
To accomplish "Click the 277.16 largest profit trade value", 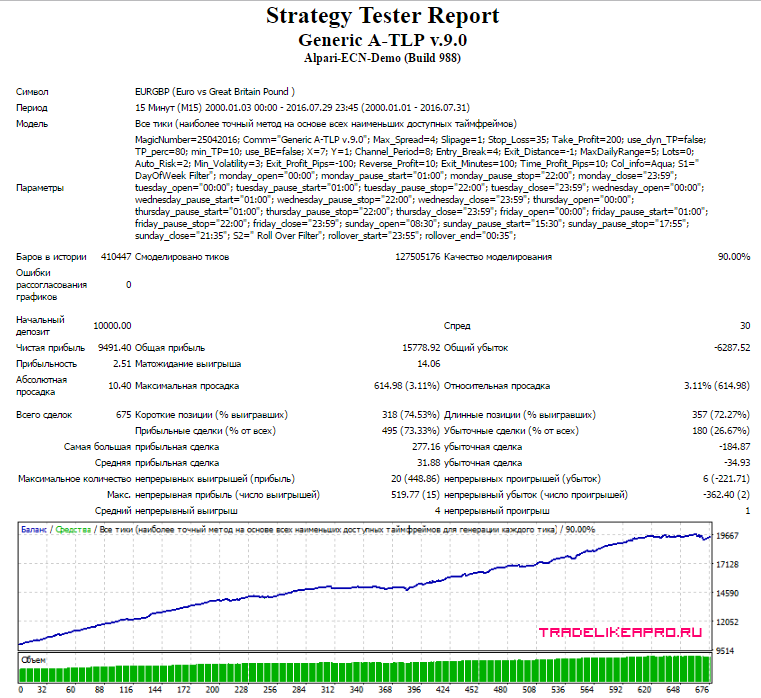I will [x=426, y=447].
